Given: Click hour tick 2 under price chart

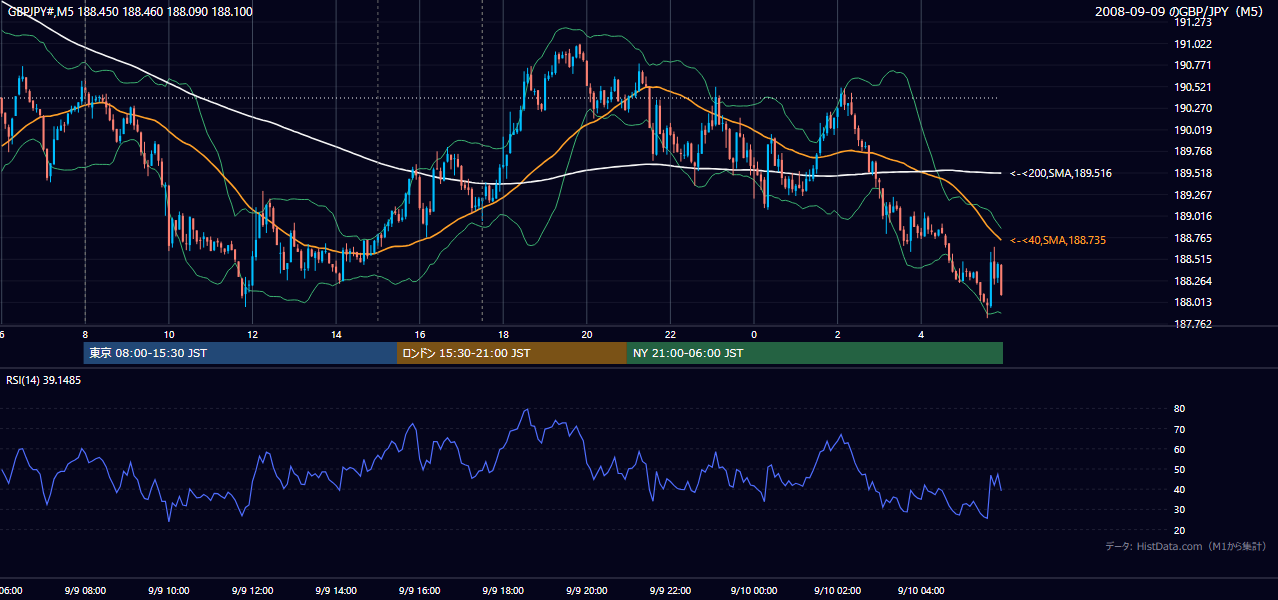Looking at the screenshot, I should [838, 334].
